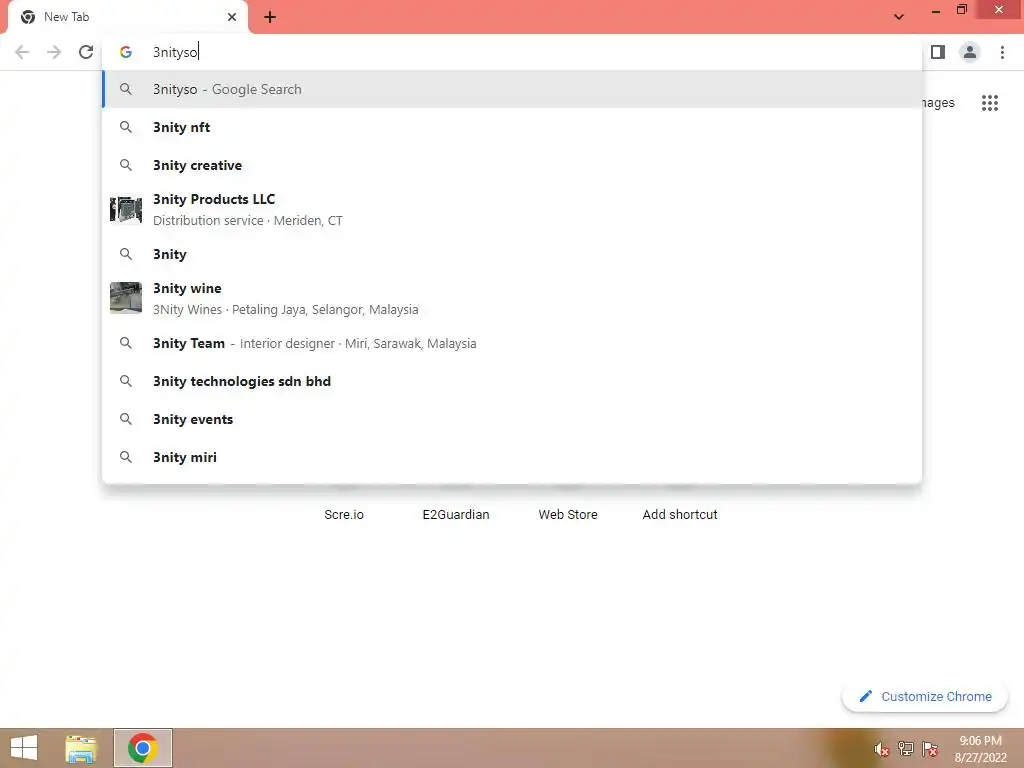Select '3nity Team' interior designer suggestion

(512, 344)
